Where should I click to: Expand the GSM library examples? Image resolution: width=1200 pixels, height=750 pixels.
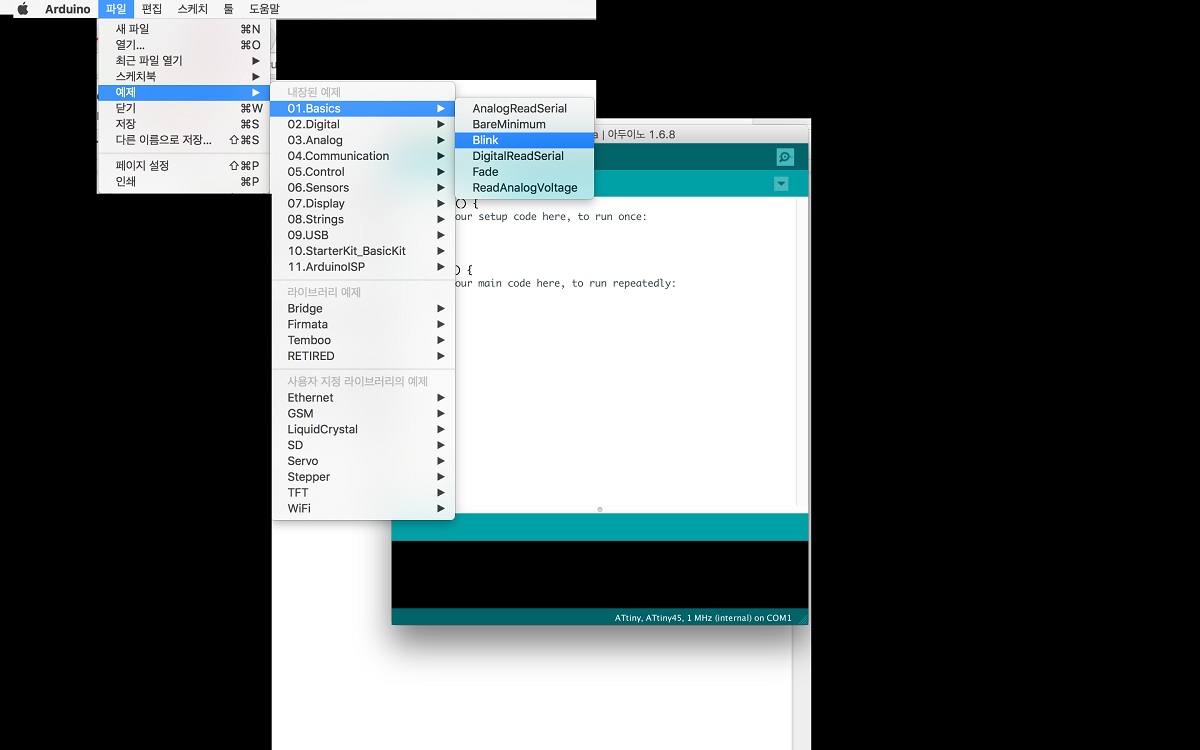[x=363, y=413]
